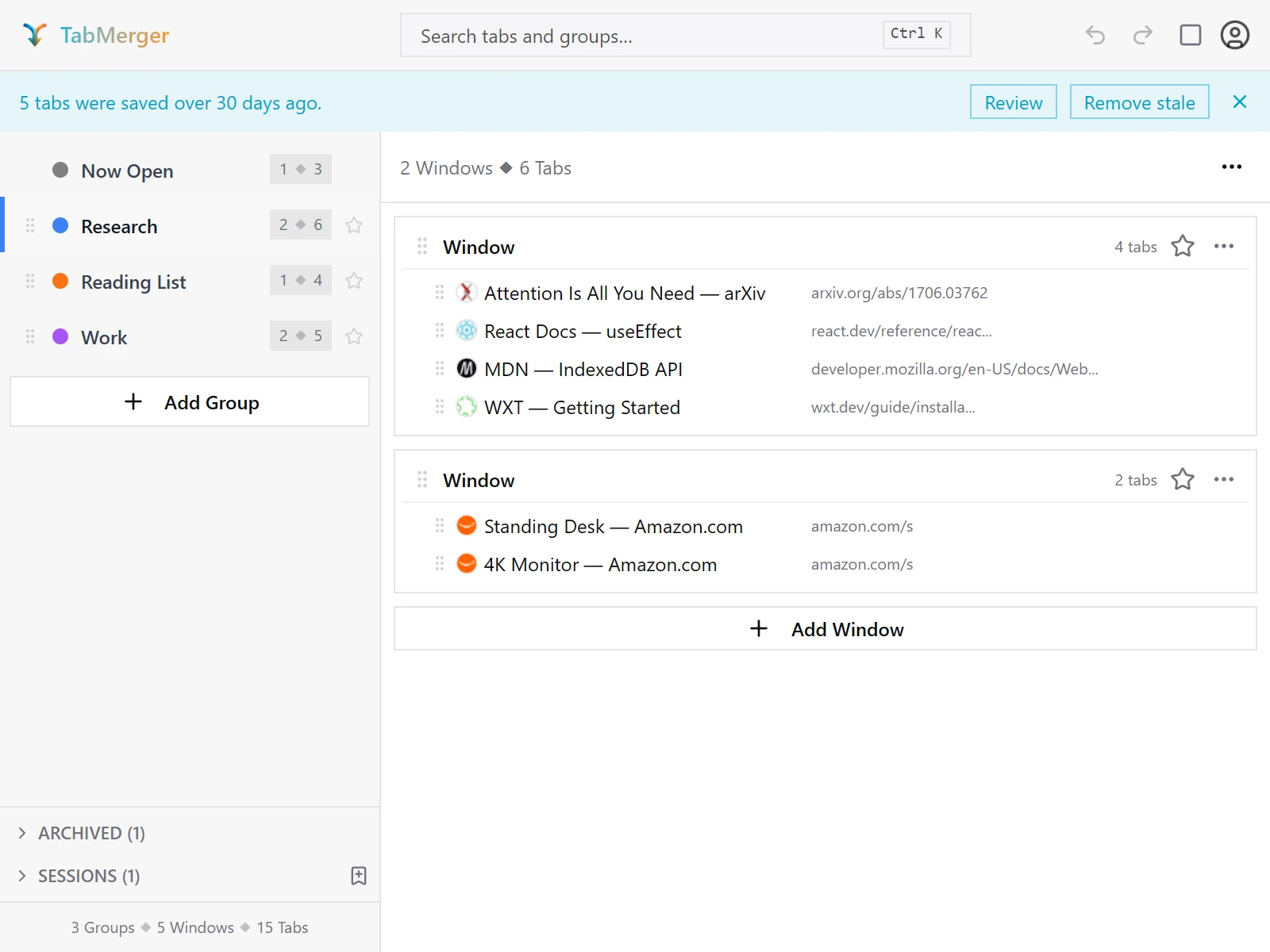
Task: Click the gray Now Open color dot
Action: coord(60,170)
